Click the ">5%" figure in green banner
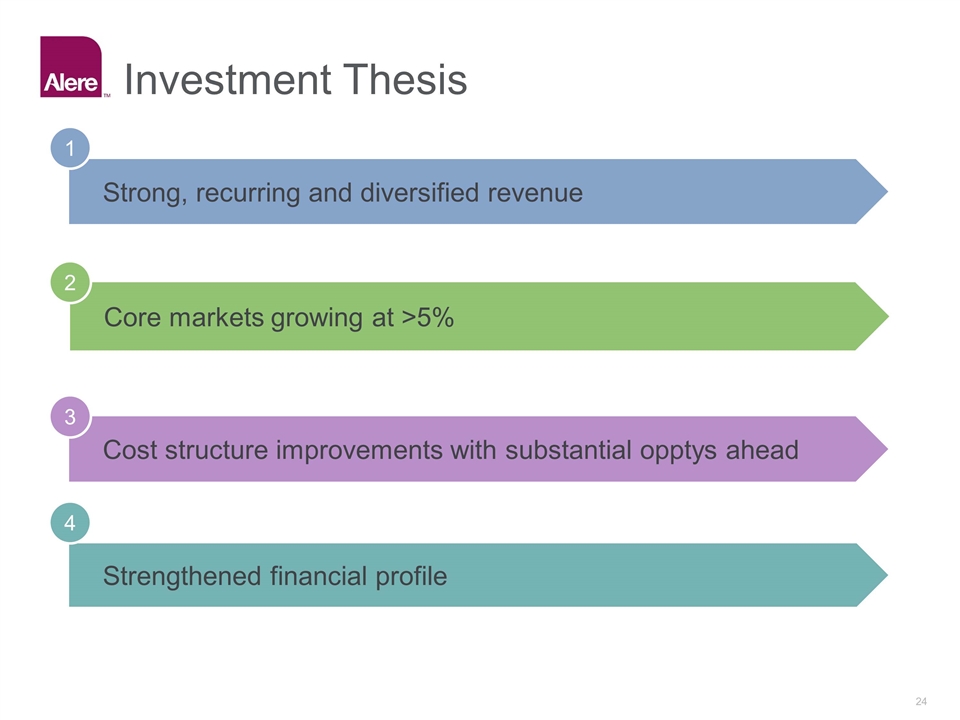The image size is (960, 720). pyautogui.click(x=428, y=318)
